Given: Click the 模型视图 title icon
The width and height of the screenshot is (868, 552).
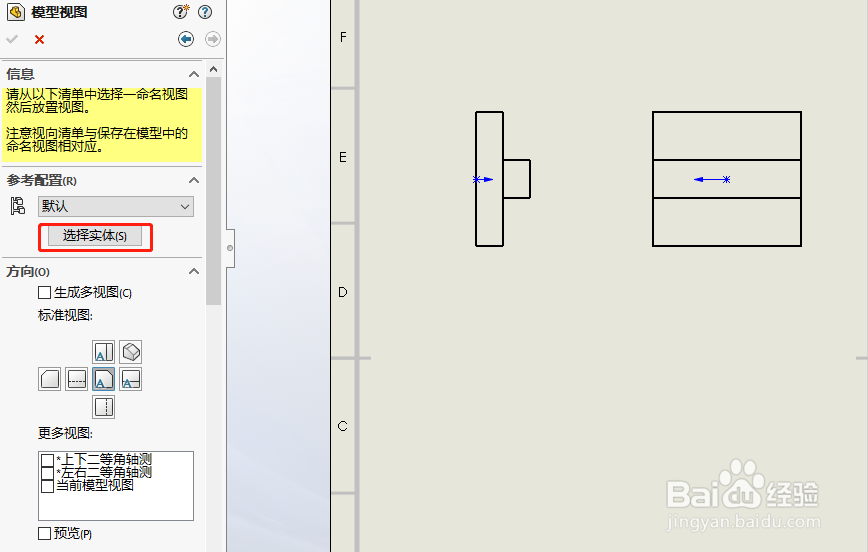Looking at the screenshot, I should pyautogui.click(x=16, y=12).
